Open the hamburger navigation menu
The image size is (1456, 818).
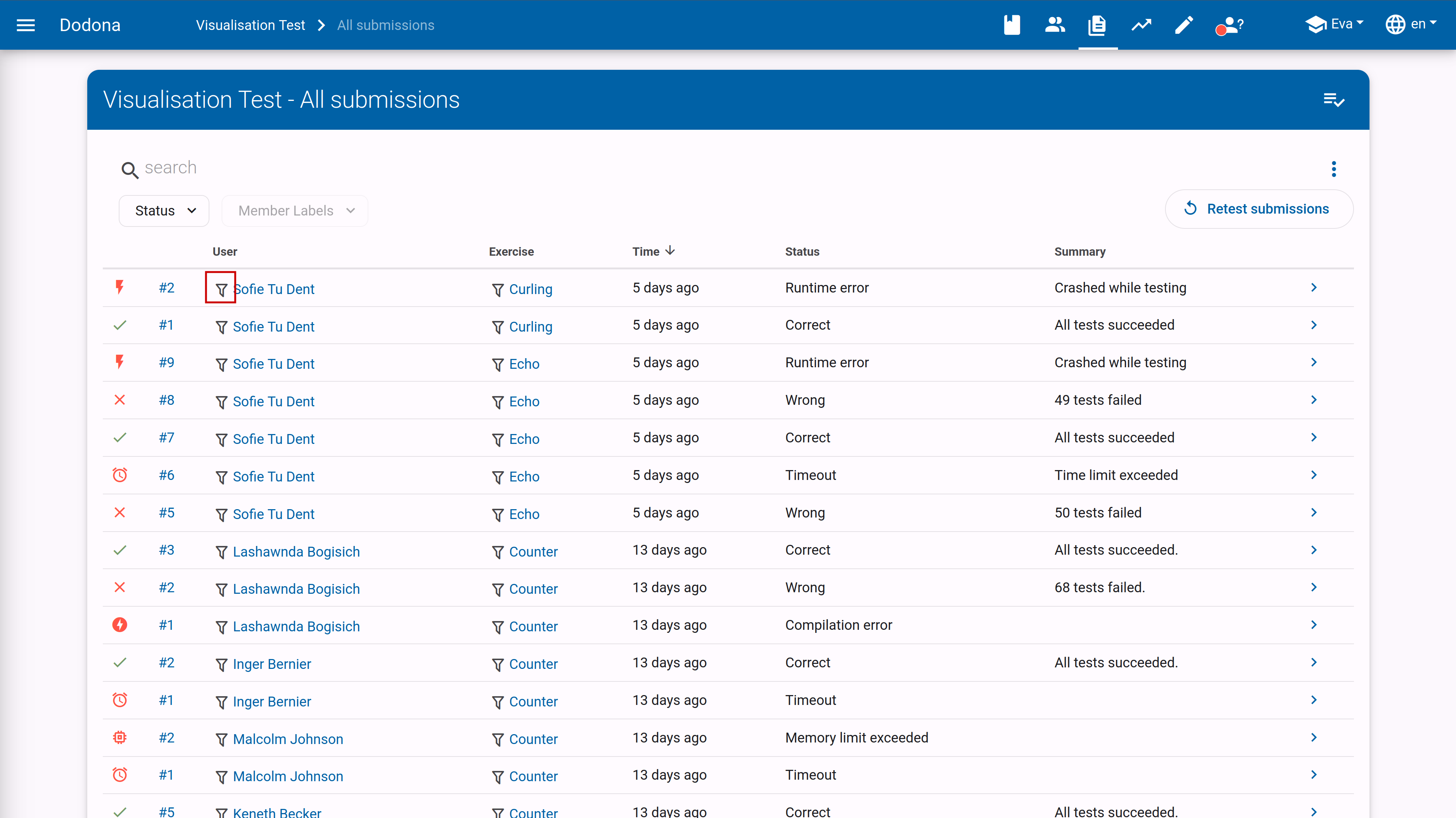pyautogui.click(x=25, y=25)
